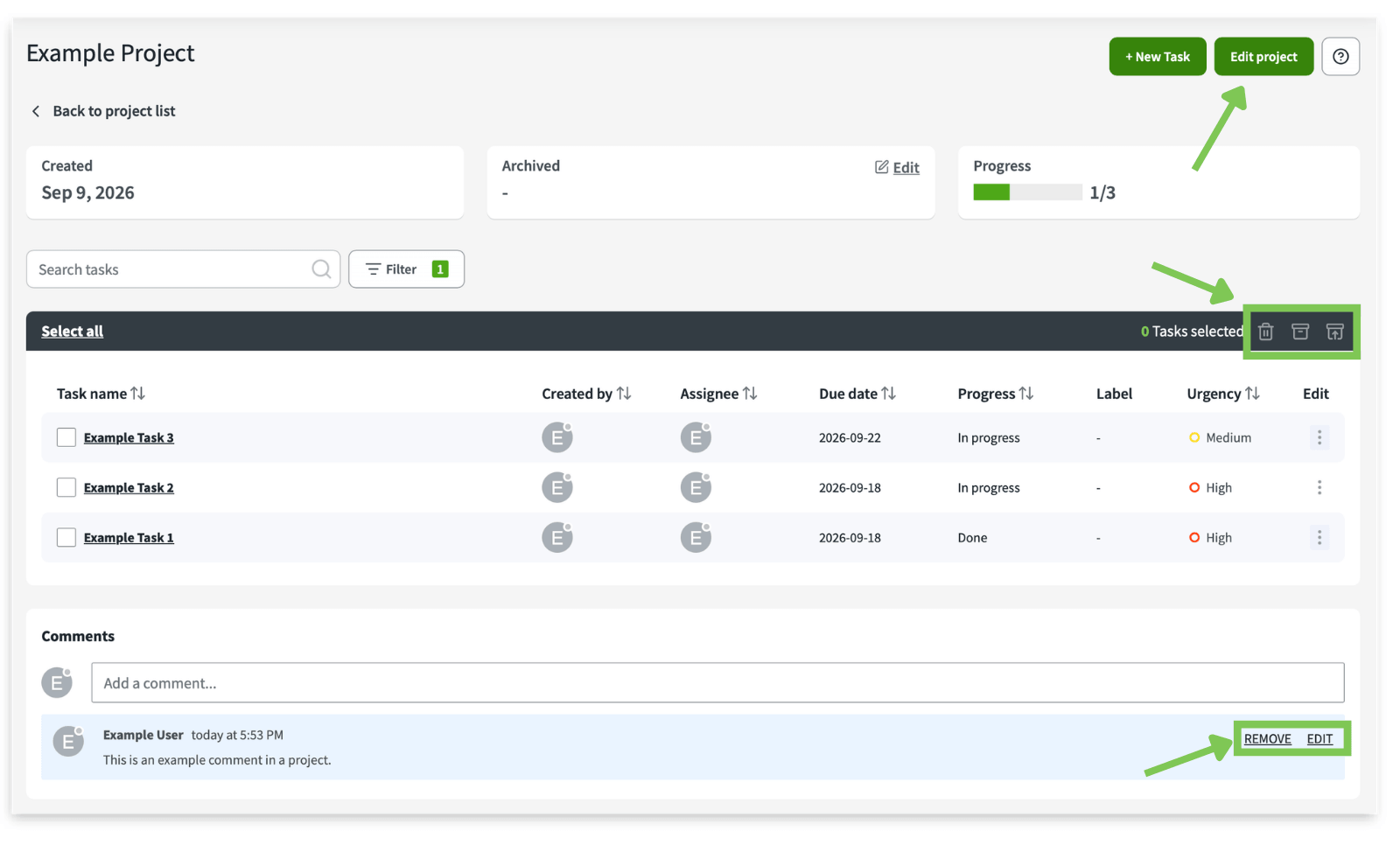The height and width of the screenshot is (852, 1400).
Task: Click the Example Project title
Action: click(x=110, y=53)
